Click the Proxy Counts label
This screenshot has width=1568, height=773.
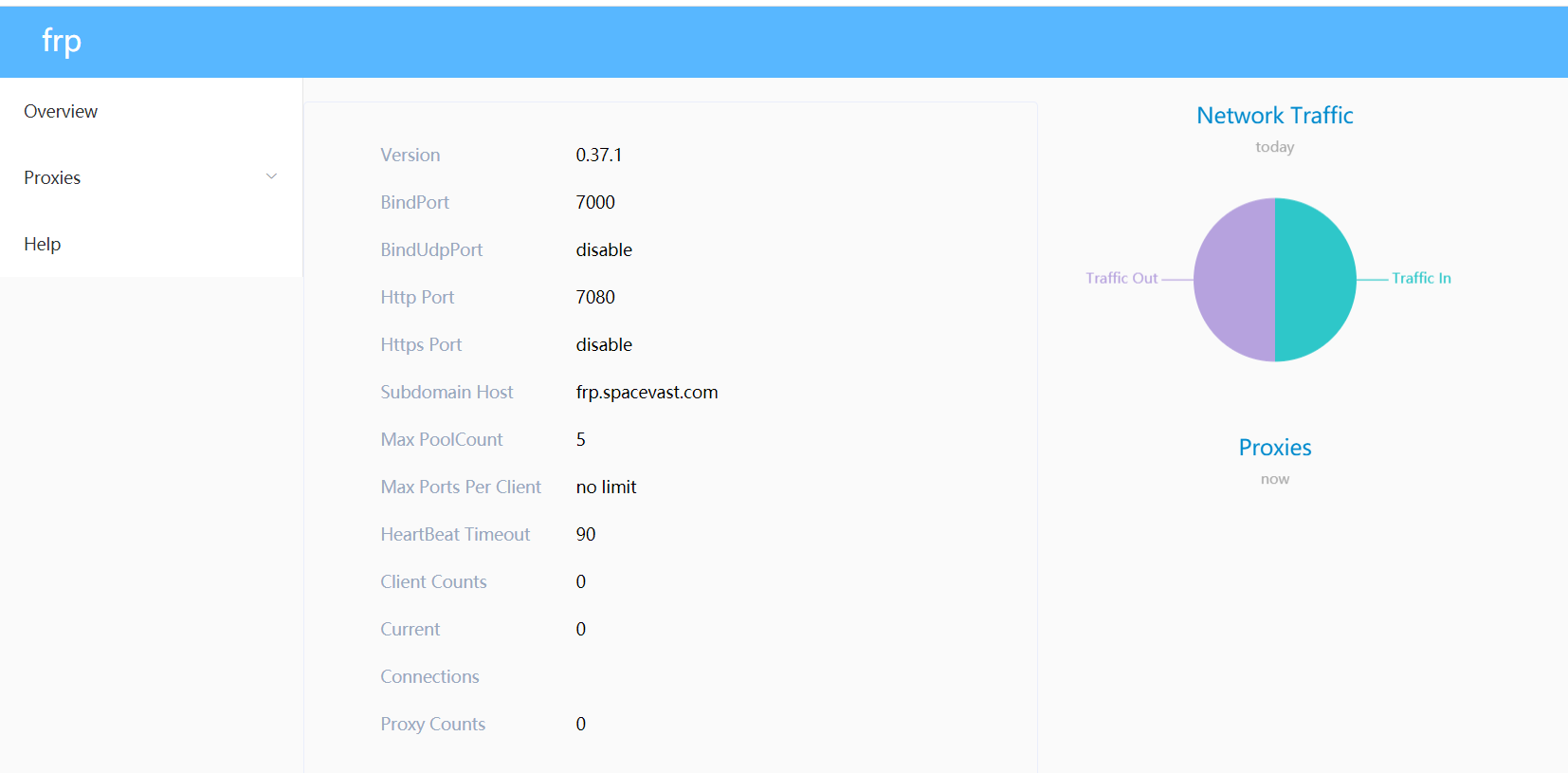coord(432,724)
